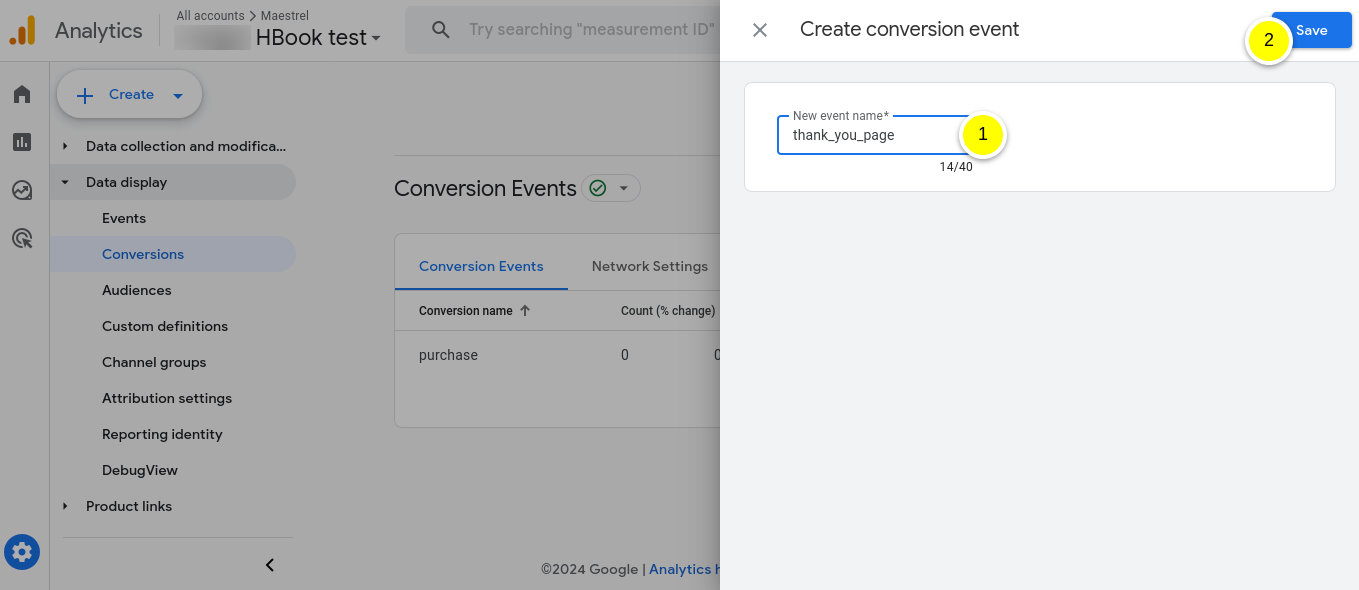Select the Explore icon in sidebar
The image size is (1359, 590).
coord(22,190)
